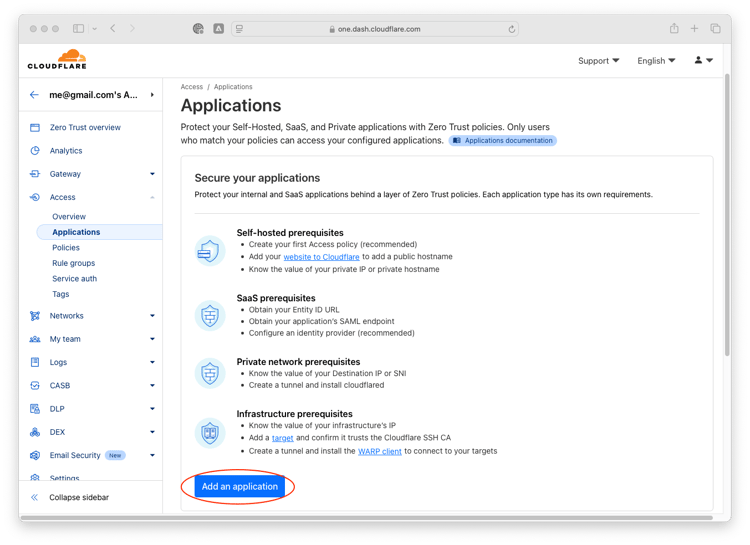Image resolution: width=750 pixels, height=545 pixels.
Task: Click the SaaS prerequisites shield icon
Action: pos(210,316)
